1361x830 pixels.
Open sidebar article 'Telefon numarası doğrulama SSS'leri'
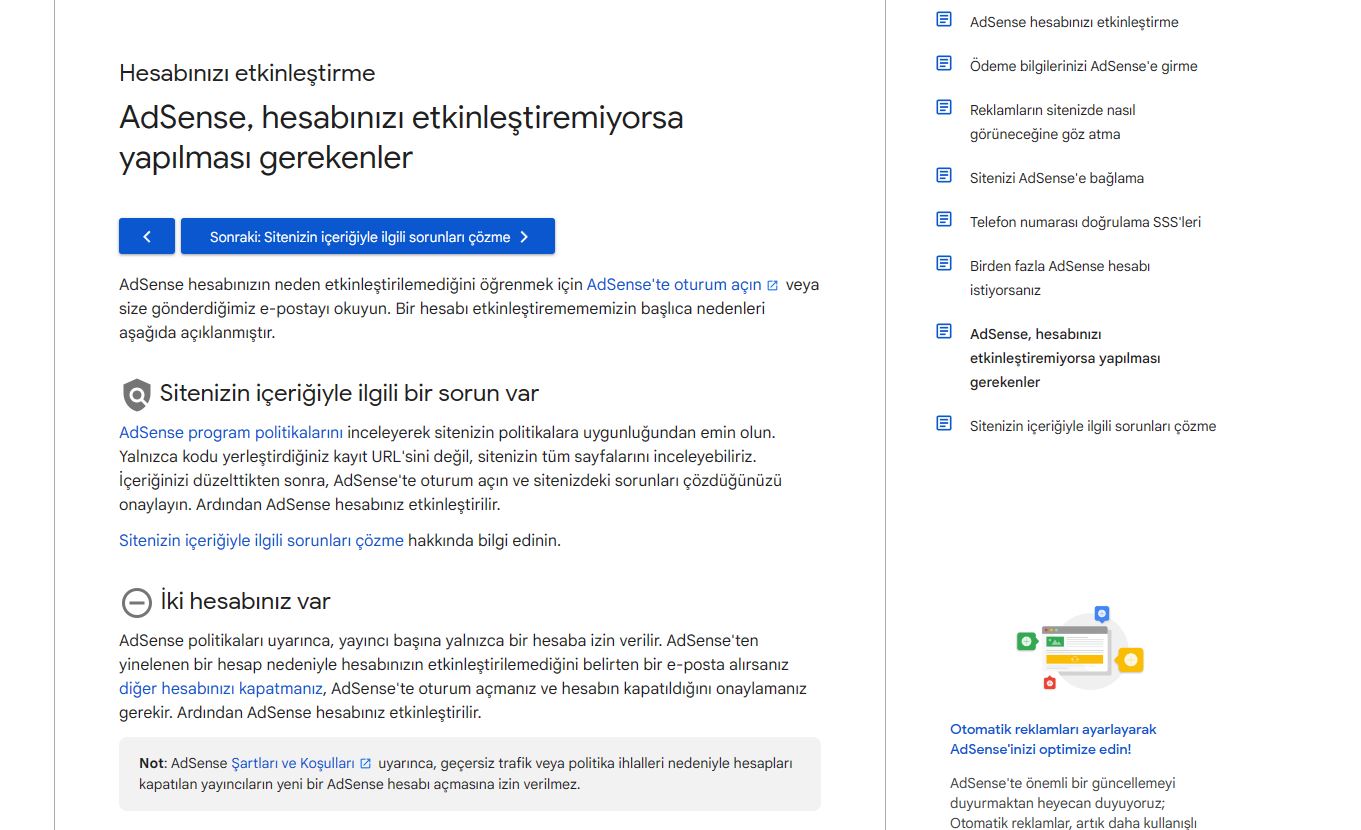click(1085, 222)
